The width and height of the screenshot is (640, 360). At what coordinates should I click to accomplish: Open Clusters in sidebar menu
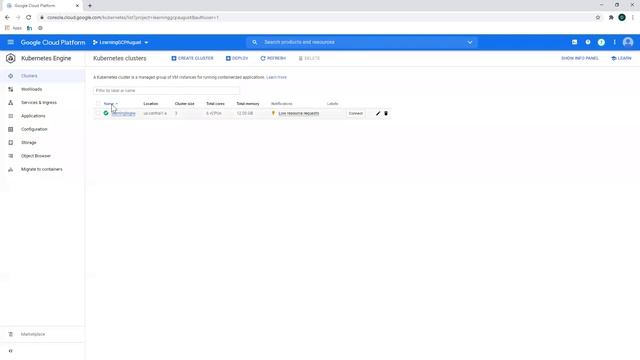coord(29,76)
